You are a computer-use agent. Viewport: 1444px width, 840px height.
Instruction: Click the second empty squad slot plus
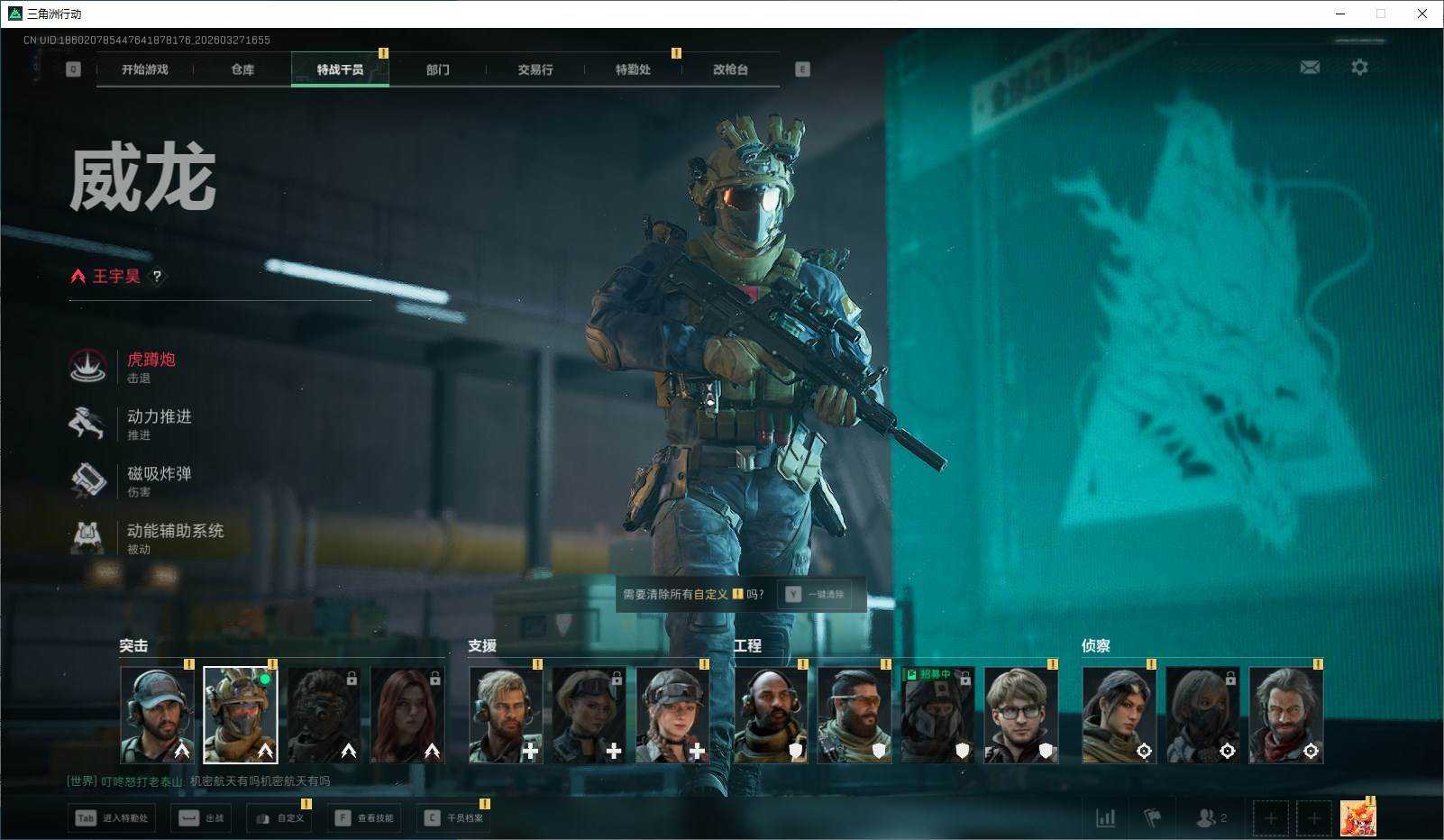click(x=1314, y=818)
